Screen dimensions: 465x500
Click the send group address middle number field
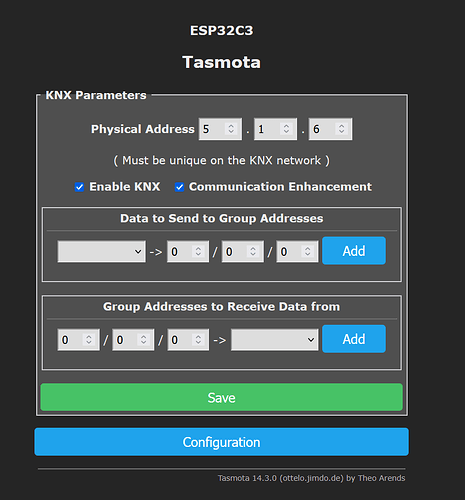(x=243, y=251)
